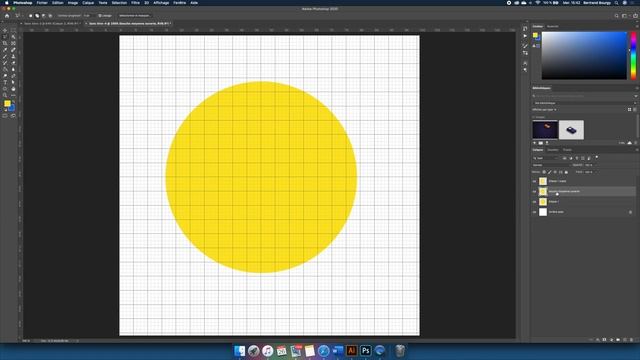Viewport: 640px width, 360px height.
Task: Select the Clone Stamp tool
Action: (x=13, y=57)
